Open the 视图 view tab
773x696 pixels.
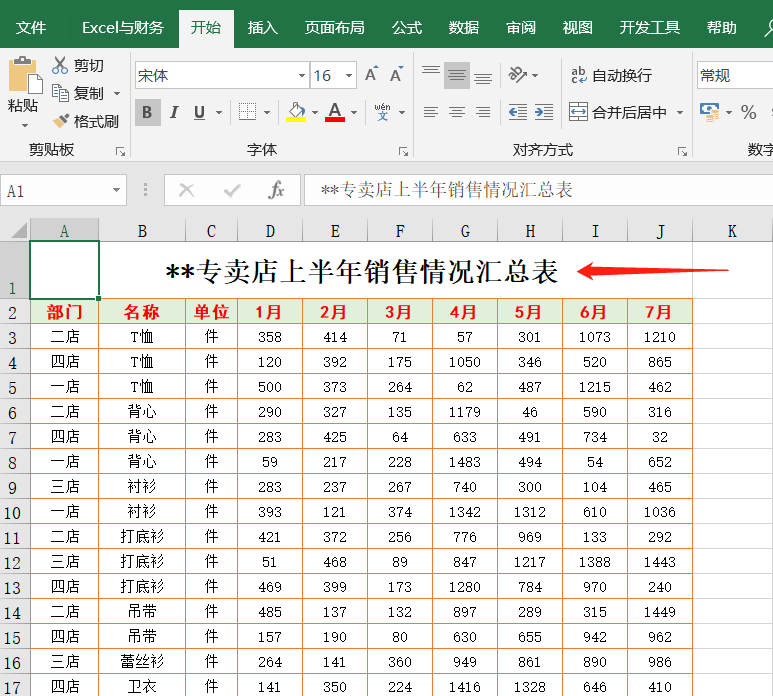coord(577,28)
